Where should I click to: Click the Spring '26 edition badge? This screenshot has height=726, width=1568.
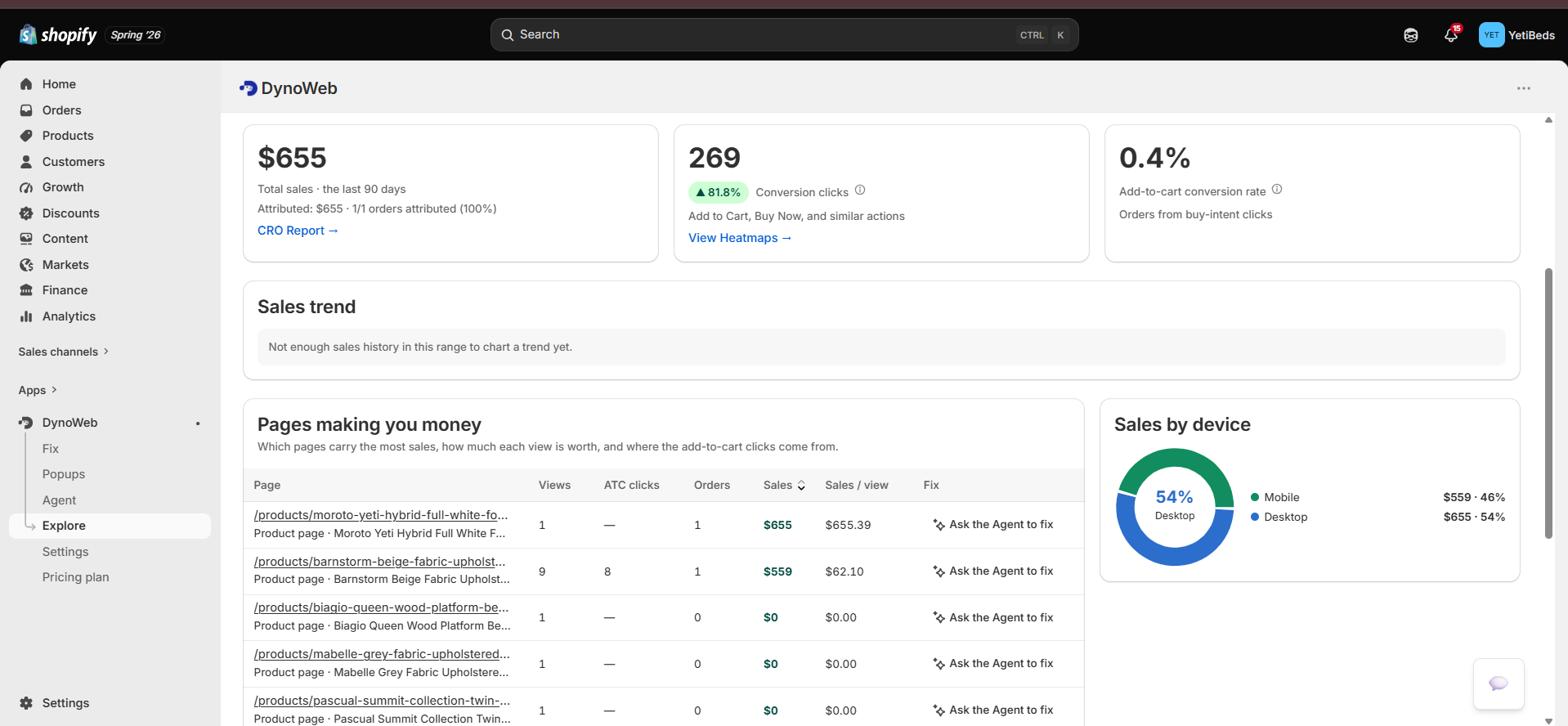[x=136, y=34]
